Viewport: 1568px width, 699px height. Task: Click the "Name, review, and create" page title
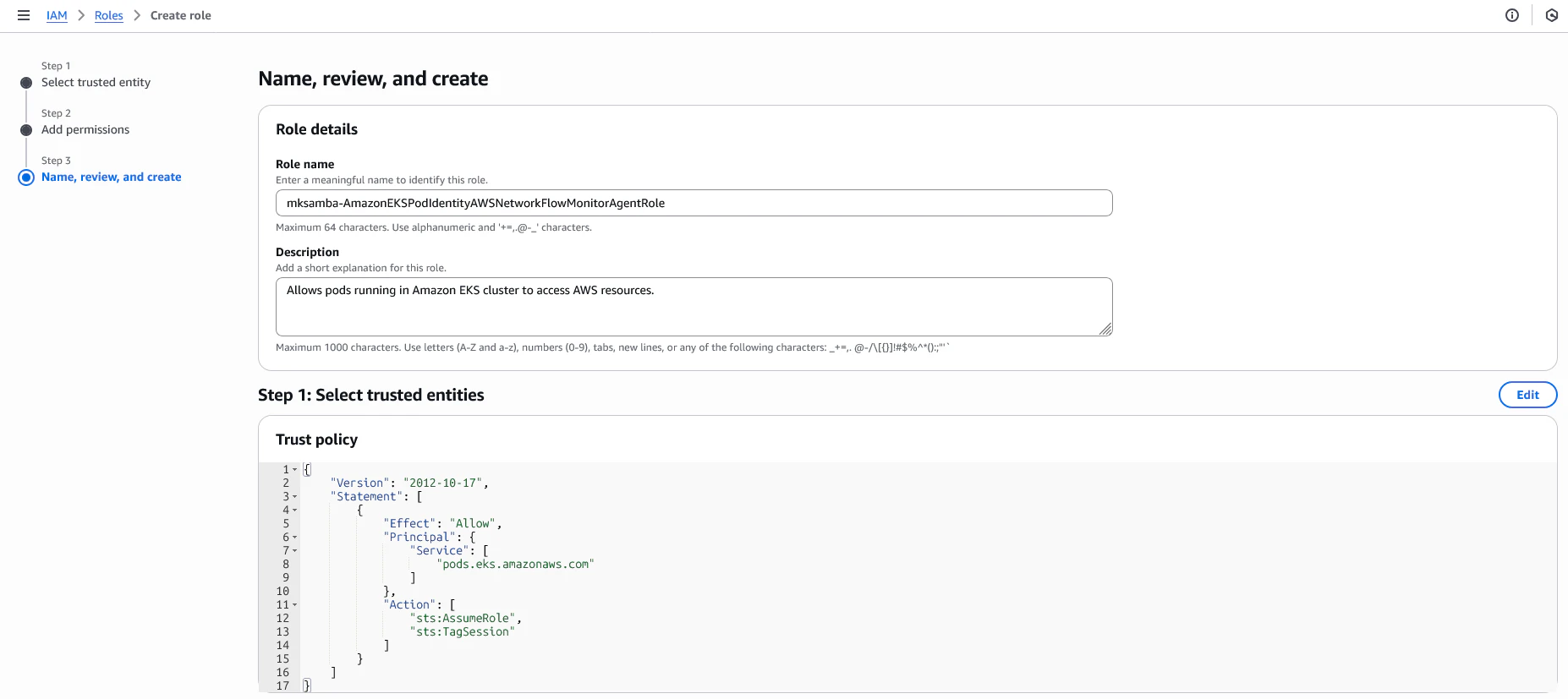(x=373, y=79)
